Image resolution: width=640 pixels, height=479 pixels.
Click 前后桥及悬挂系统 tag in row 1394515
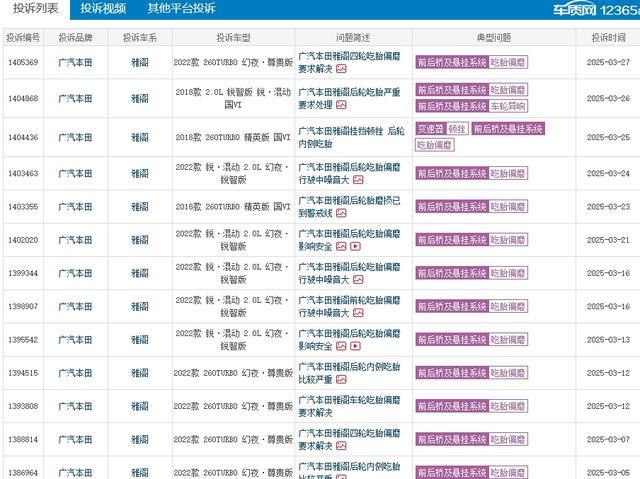[x=452, y=373]
